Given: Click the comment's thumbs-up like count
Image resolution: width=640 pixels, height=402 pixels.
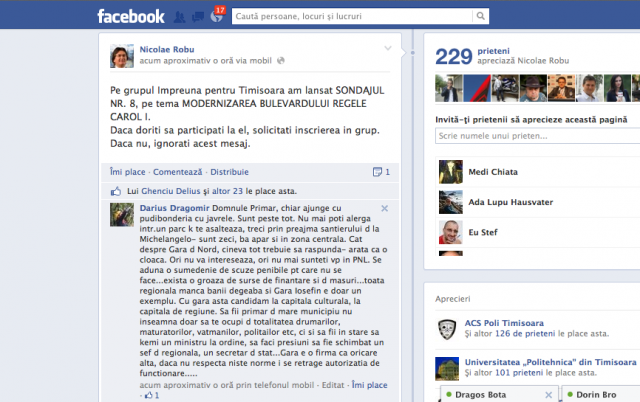Looking at the screenshot, I should click(x=152, y=395).
